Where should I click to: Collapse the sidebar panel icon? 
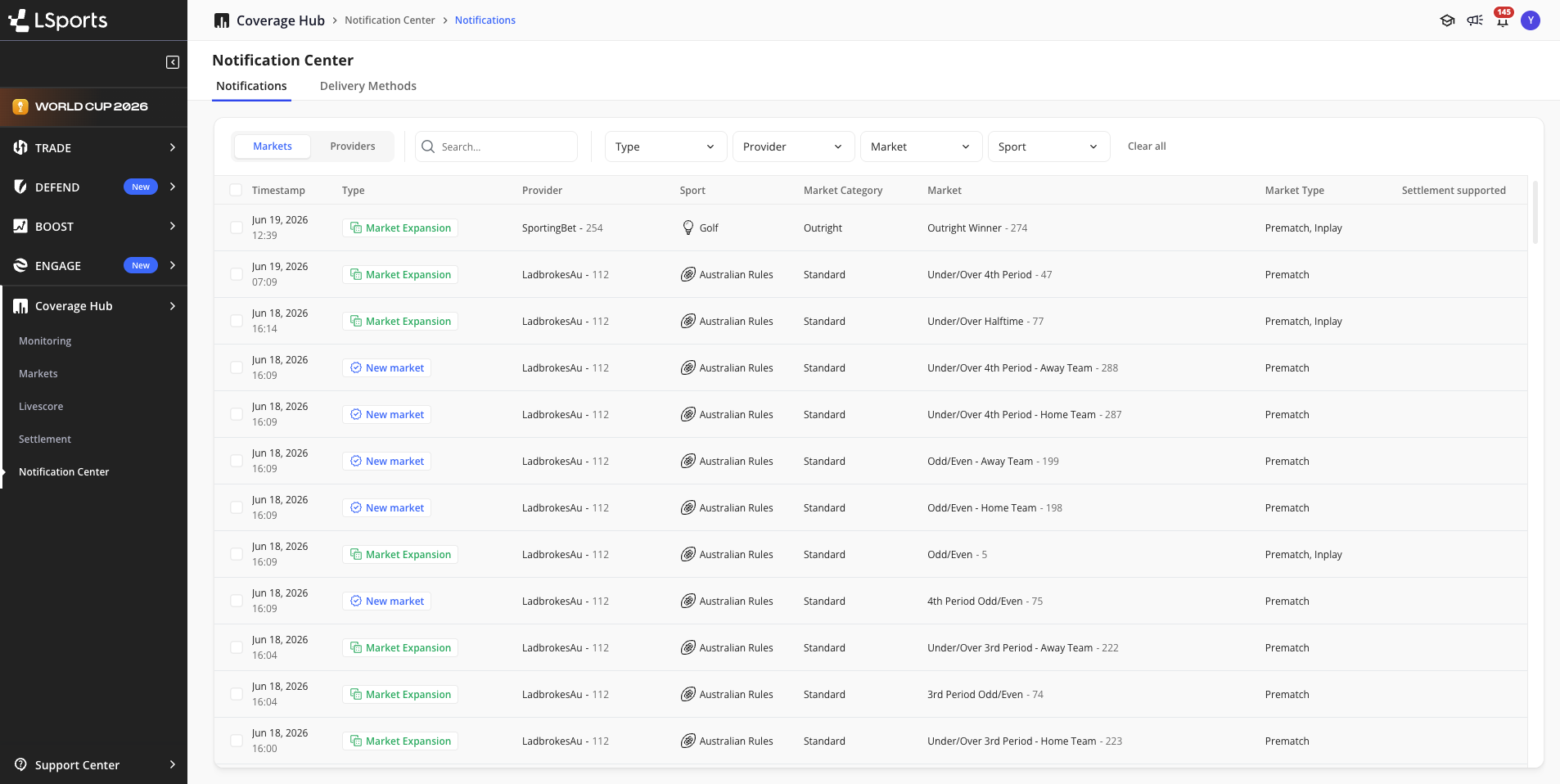point(173,62)
